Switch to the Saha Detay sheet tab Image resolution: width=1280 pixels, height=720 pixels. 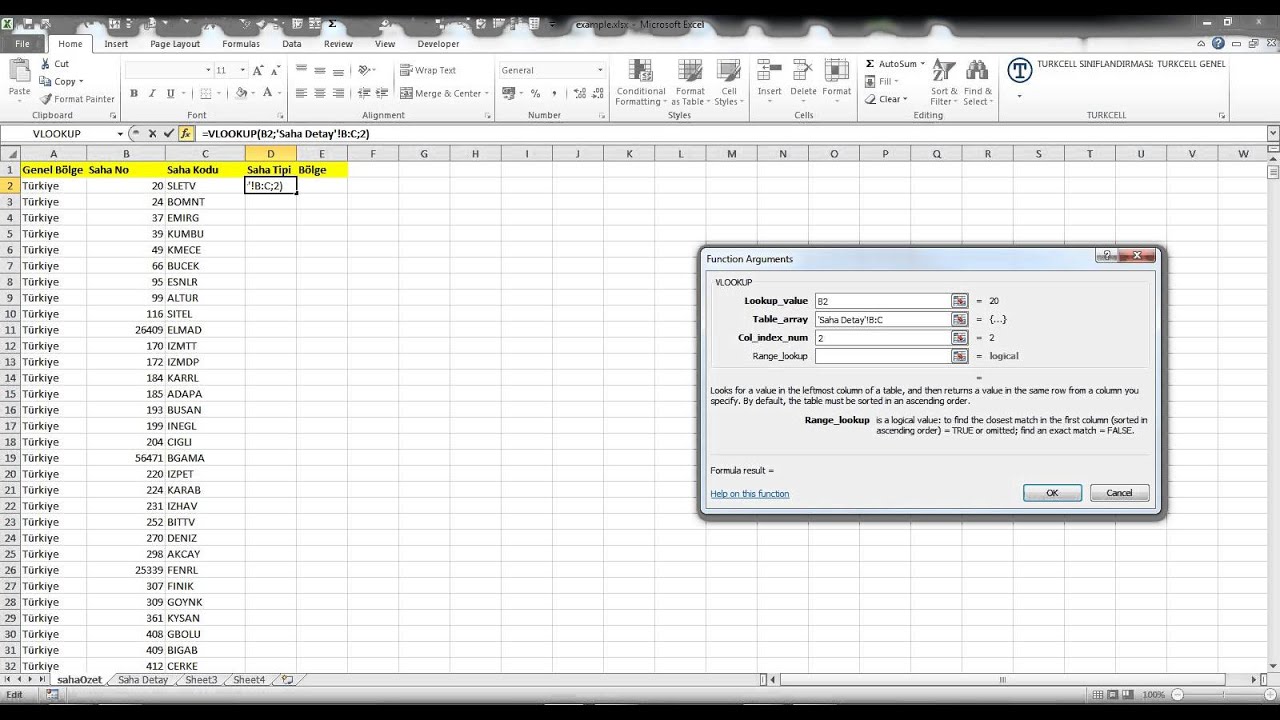click(143, 680)
